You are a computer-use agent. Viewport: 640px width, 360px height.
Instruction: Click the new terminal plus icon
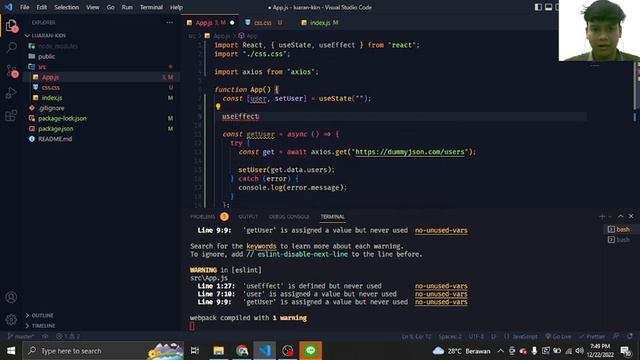tap(602, 216)
